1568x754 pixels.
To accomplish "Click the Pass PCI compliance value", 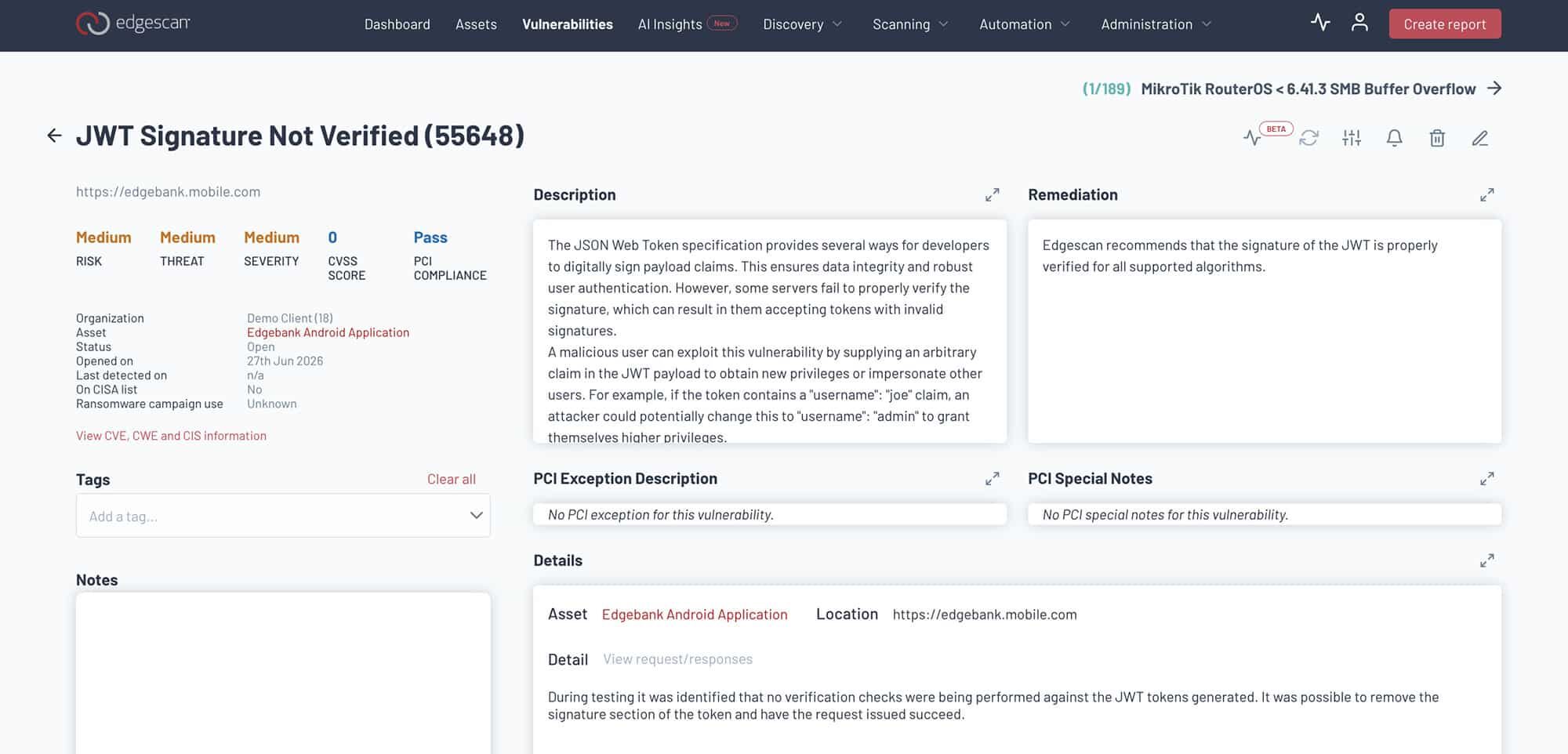I will 430,237.
